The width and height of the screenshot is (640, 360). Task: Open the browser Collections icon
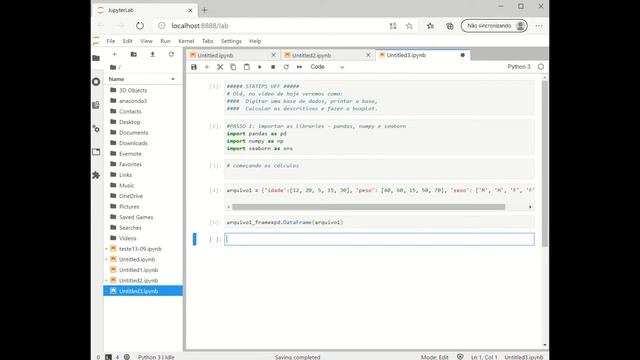coord(449,26)
